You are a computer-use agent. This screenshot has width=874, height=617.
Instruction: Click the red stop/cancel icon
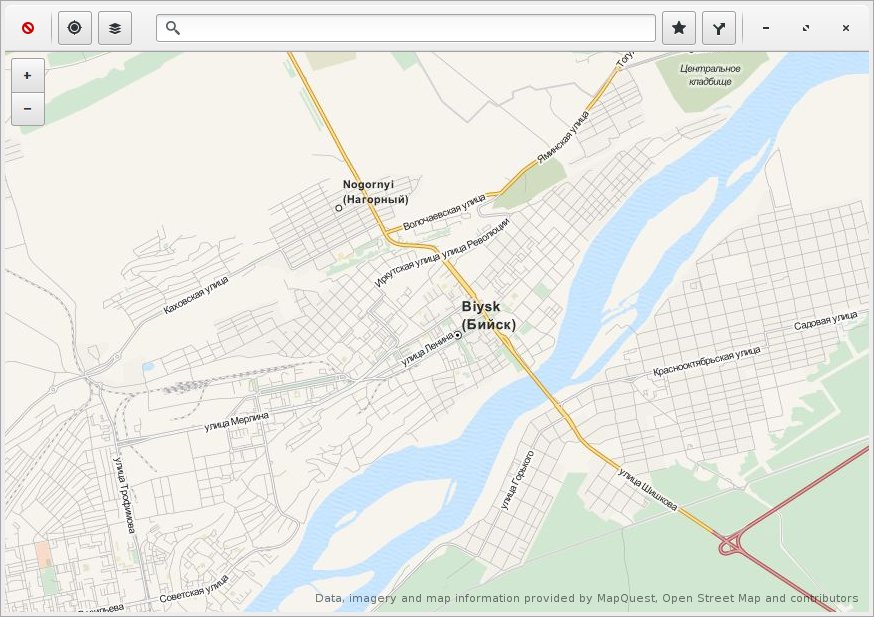pyautogui.click(x=28, y=28)
